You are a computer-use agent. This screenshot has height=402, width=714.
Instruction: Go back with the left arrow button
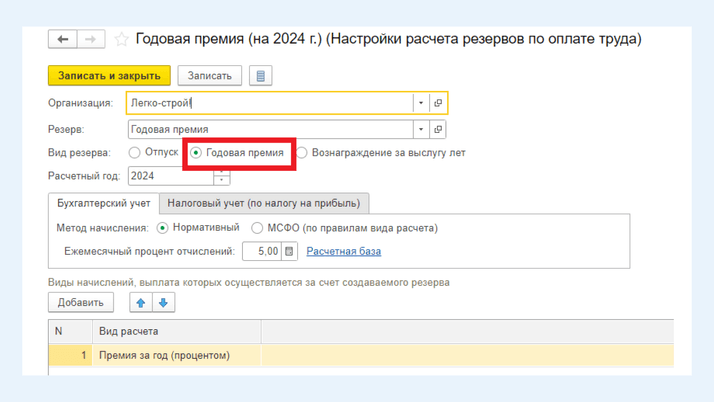click(63, 39)
